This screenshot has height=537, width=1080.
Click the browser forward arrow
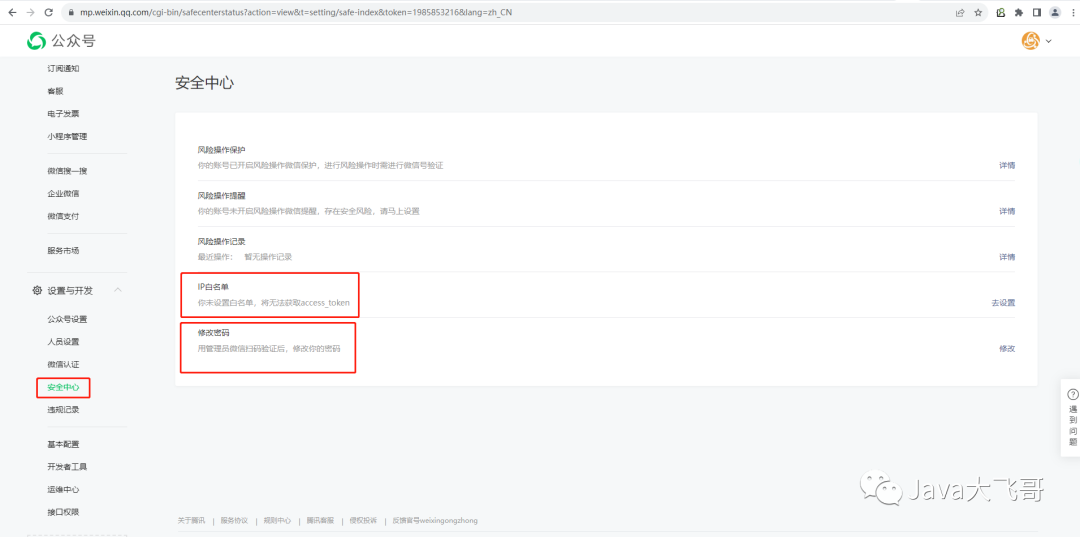click(x=30, y=12)
